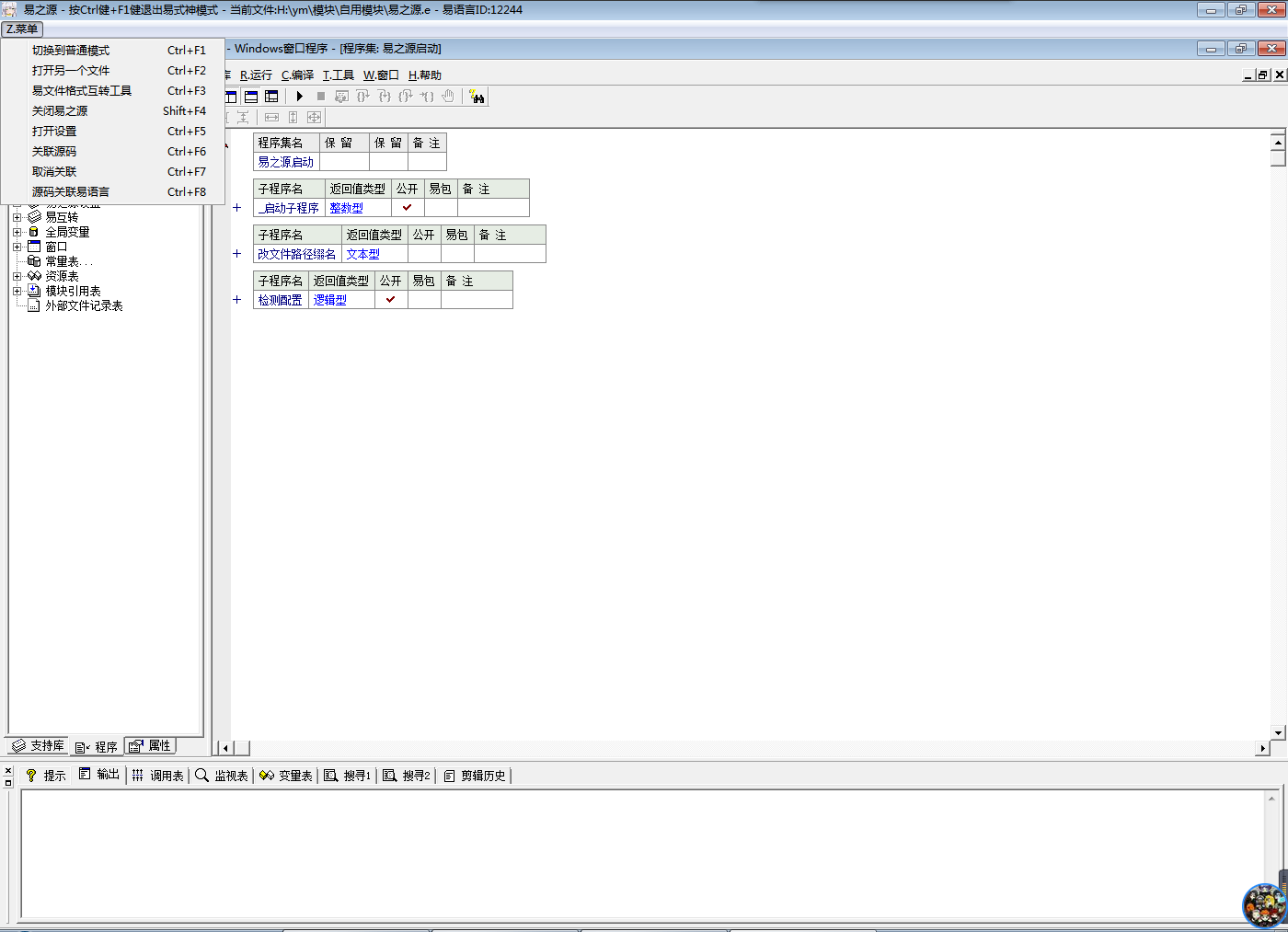
Task: Click the run-to-cursor braces icon
Action: 427,96
